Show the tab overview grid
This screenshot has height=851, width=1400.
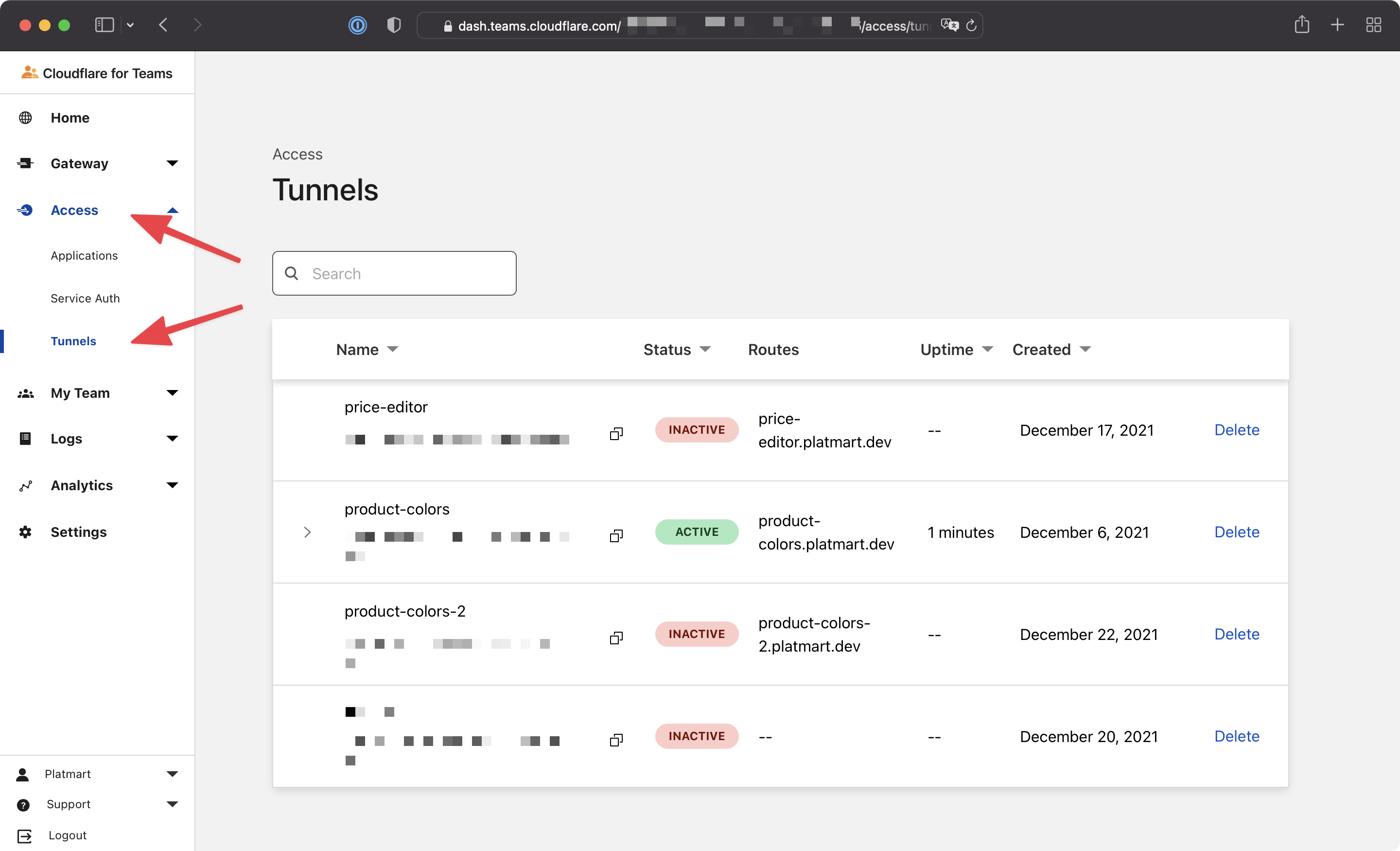[x=1373, y=25]
